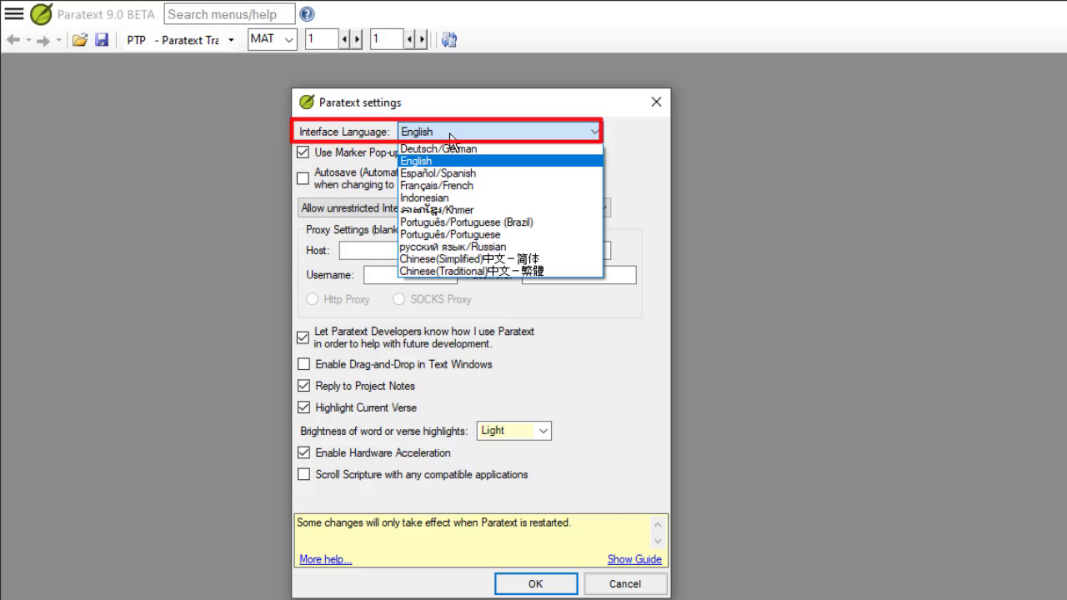Click the back navigation arrow
This screenshot has width=1067, height=600.
13,40
